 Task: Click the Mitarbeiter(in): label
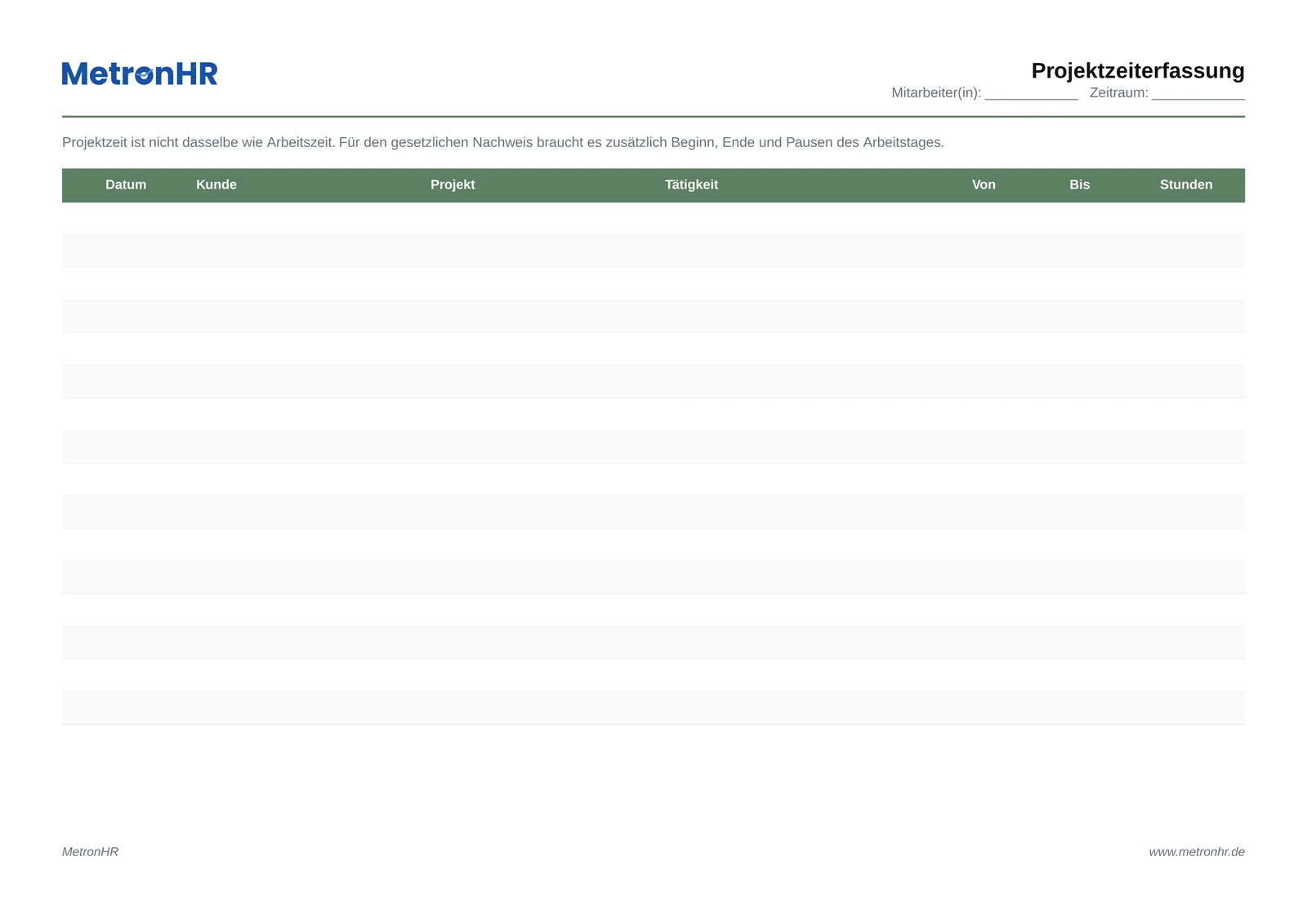[936, 93]
